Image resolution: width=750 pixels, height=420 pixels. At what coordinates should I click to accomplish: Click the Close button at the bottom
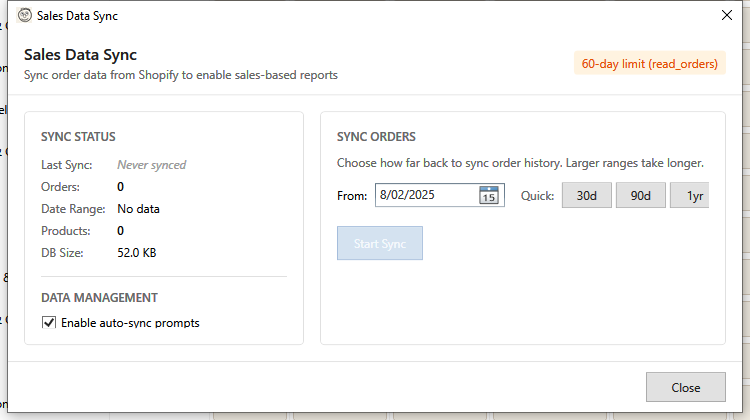point(685,387)
